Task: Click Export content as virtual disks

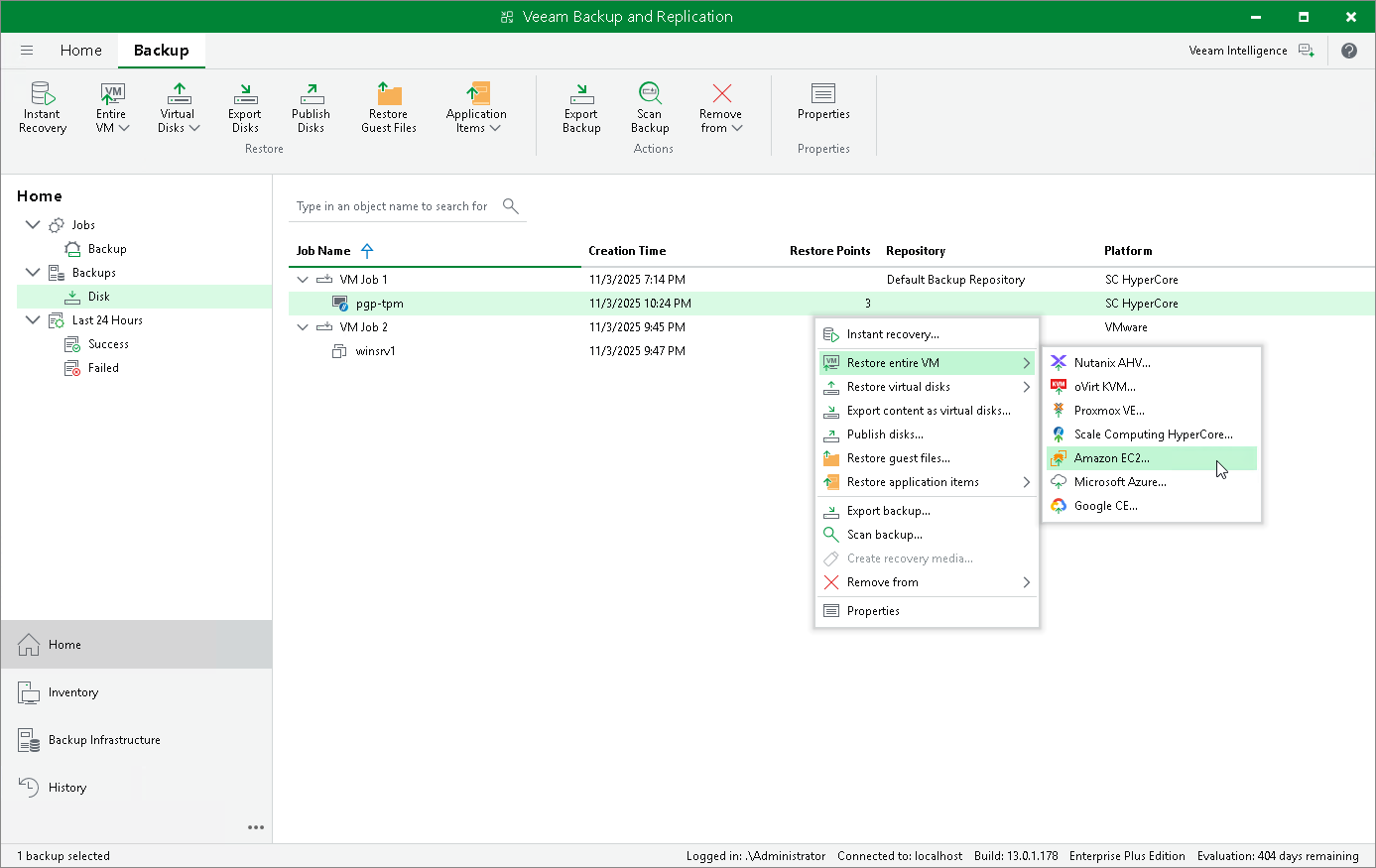Action: pos(927,411)
